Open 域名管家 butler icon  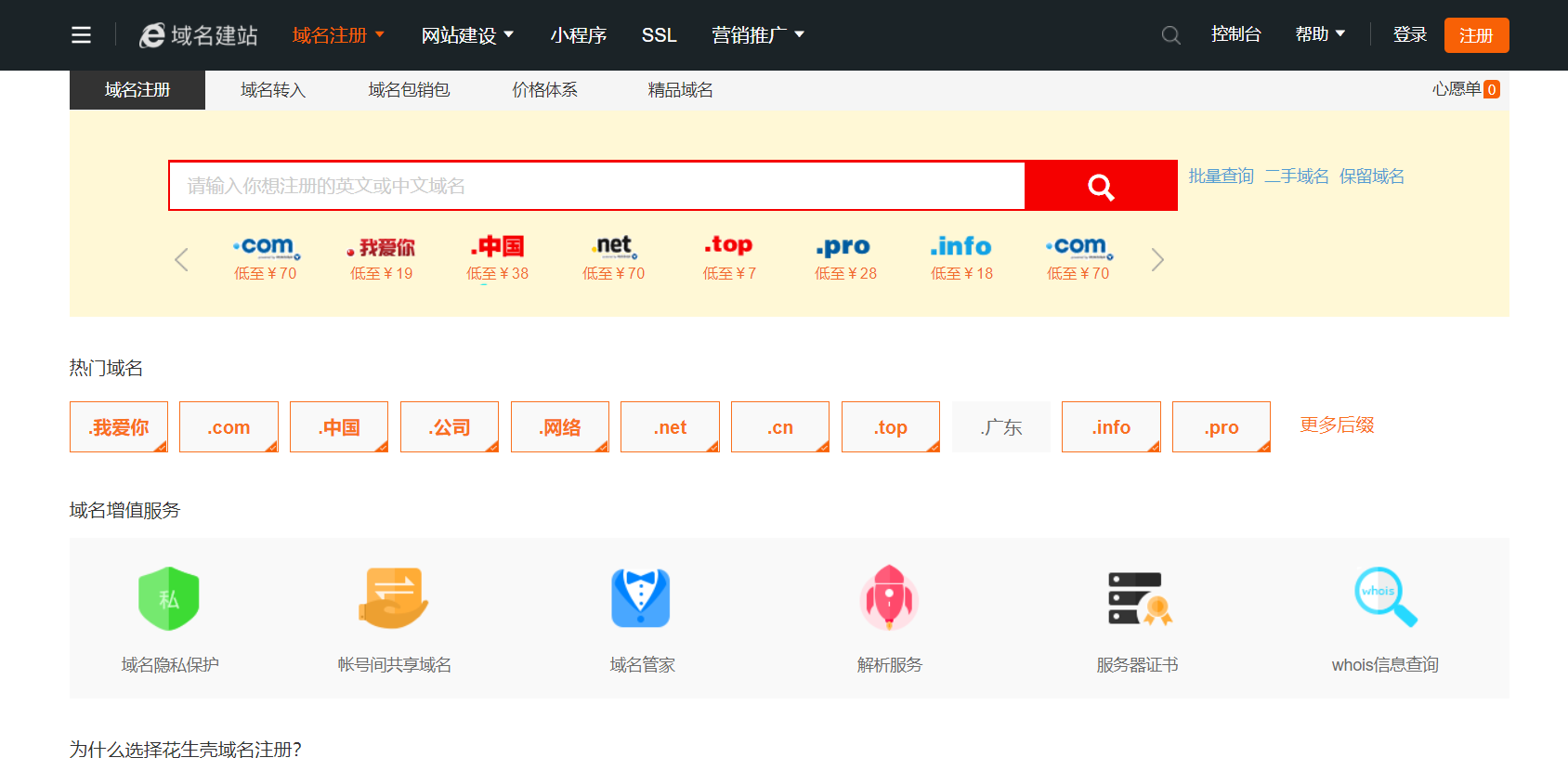641,598
